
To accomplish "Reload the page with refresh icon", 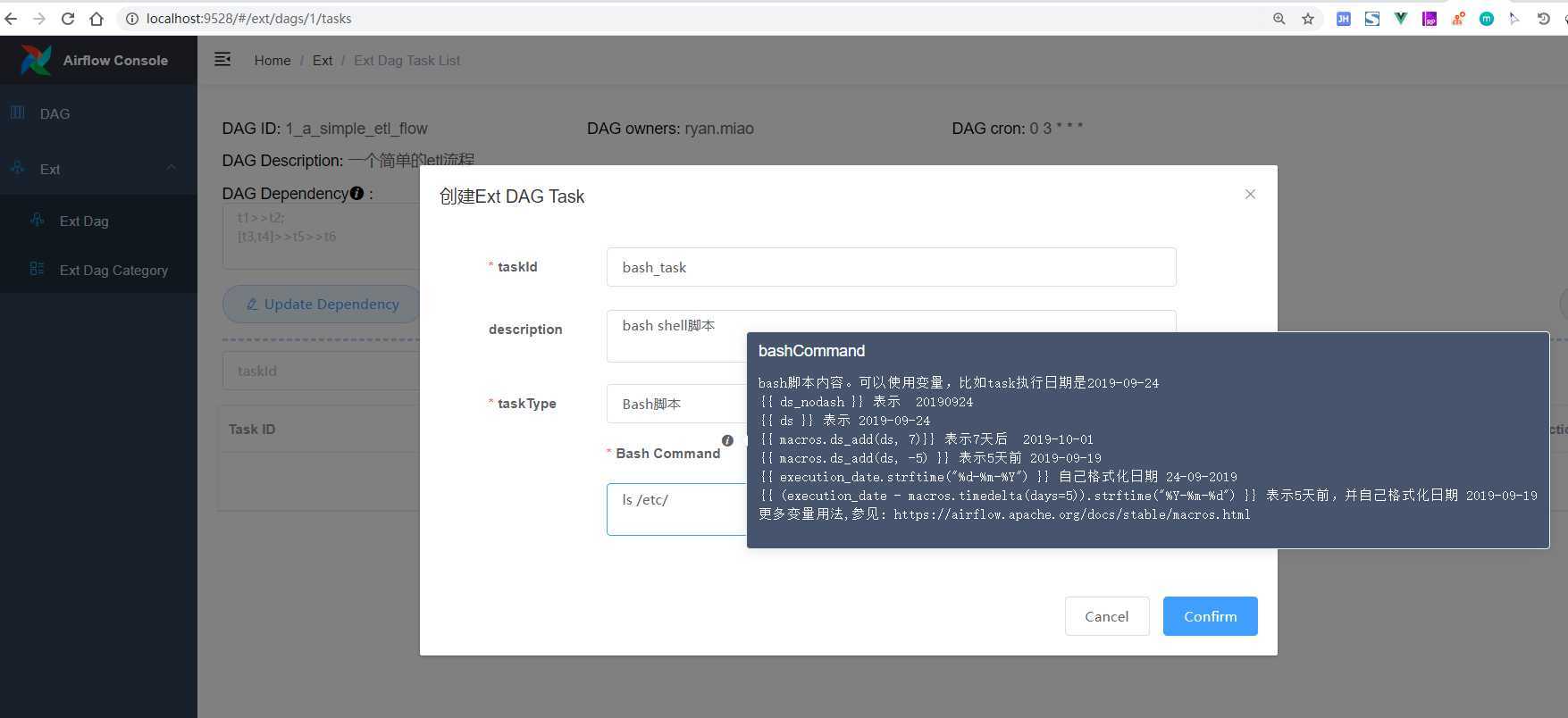I will pos(68,19).
